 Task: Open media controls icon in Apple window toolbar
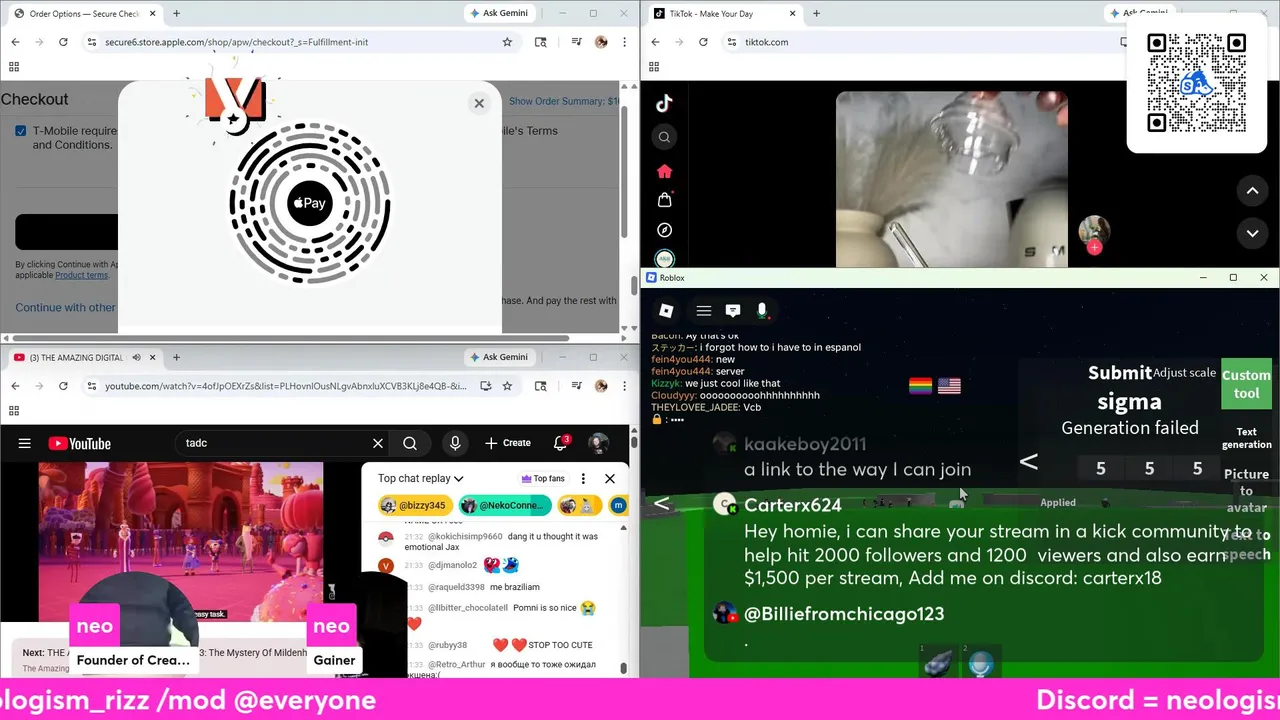coord(576,42)
